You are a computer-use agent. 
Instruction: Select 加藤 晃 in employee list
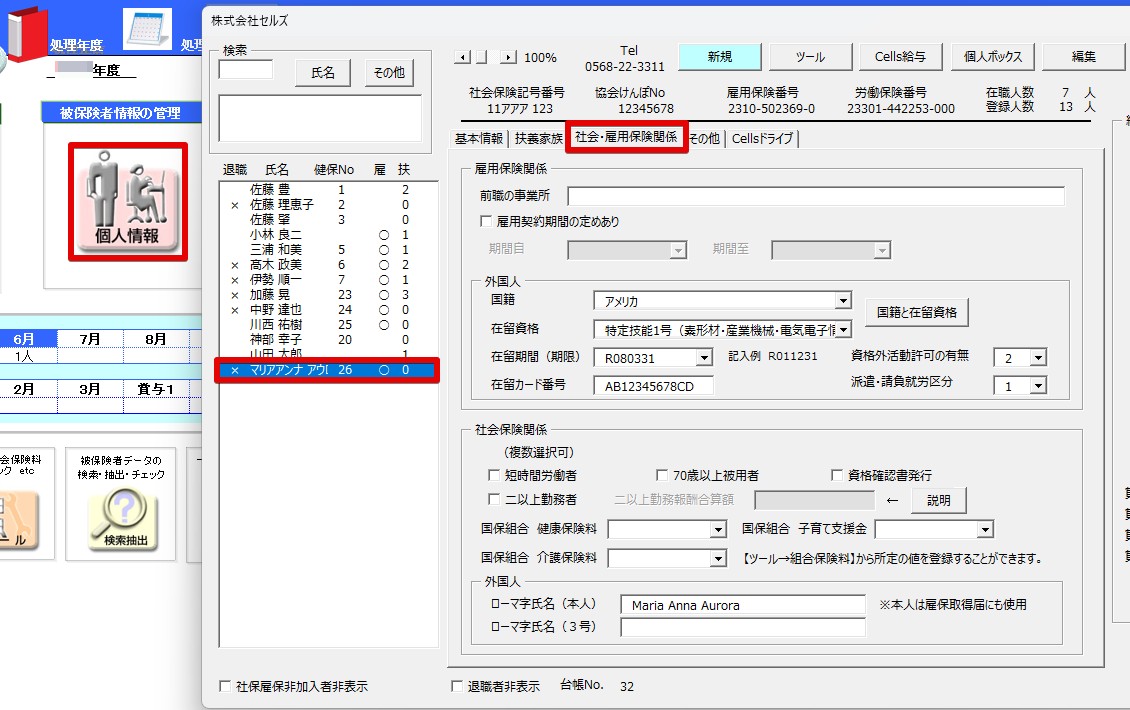[x=329, y=295]
